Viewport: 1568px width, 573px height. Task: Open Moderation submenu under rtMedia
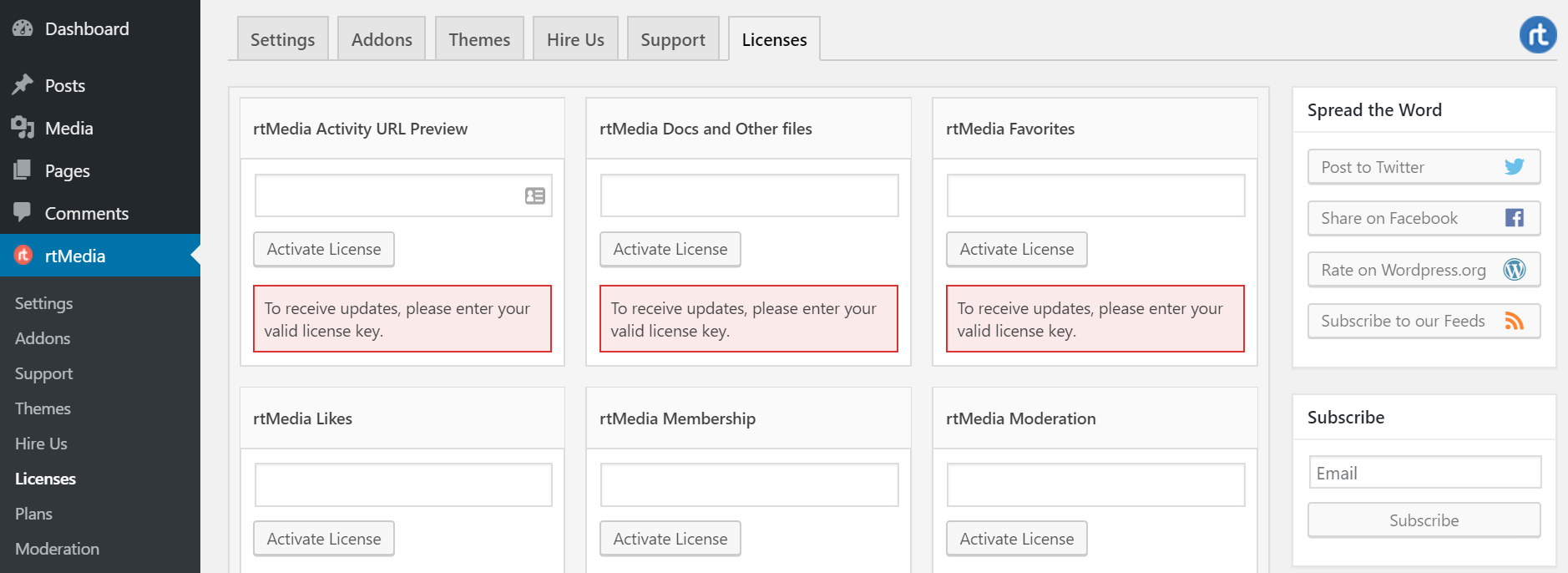pos(57,549)
